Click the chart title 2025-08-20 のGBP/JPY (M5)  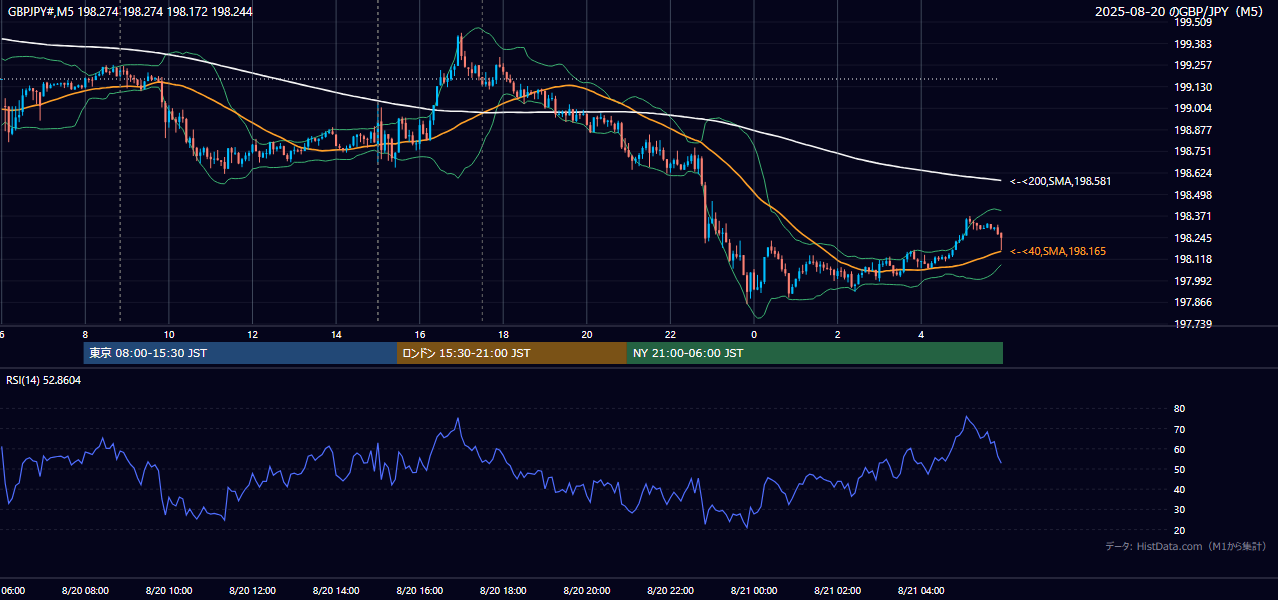coord(1180,12)
